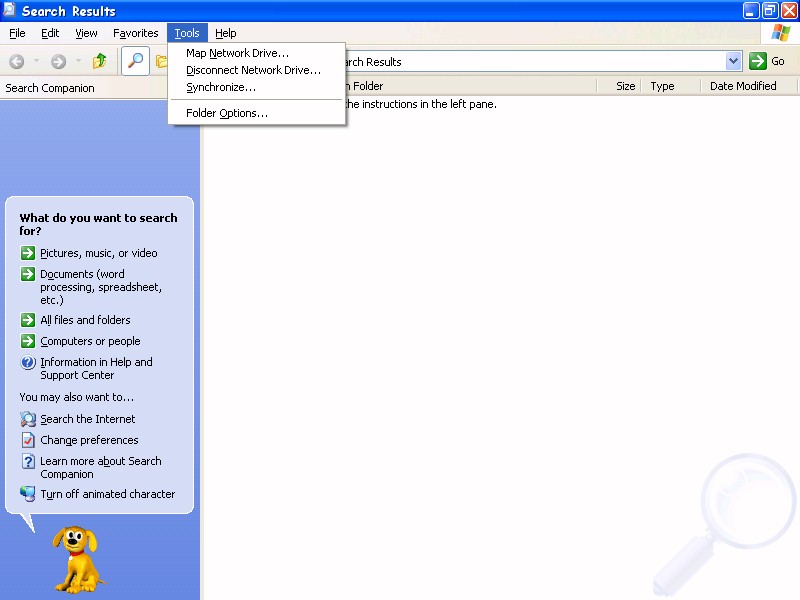Viewport: 800px width, 600px height.
Task: Open Information in Help and Support Center
Action: point(96,368)
